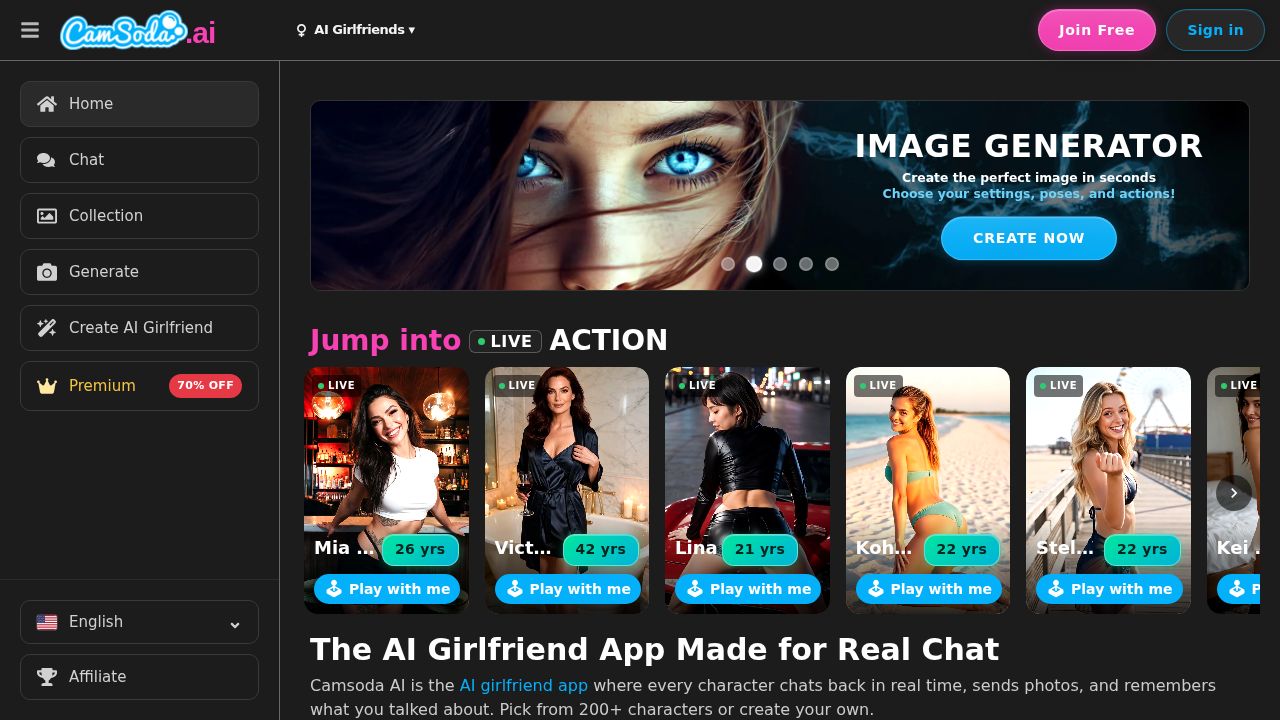The image size is (1280, 720).
Task: Click the joystick icon on Mia's button
Action: (x=334, y=589)
